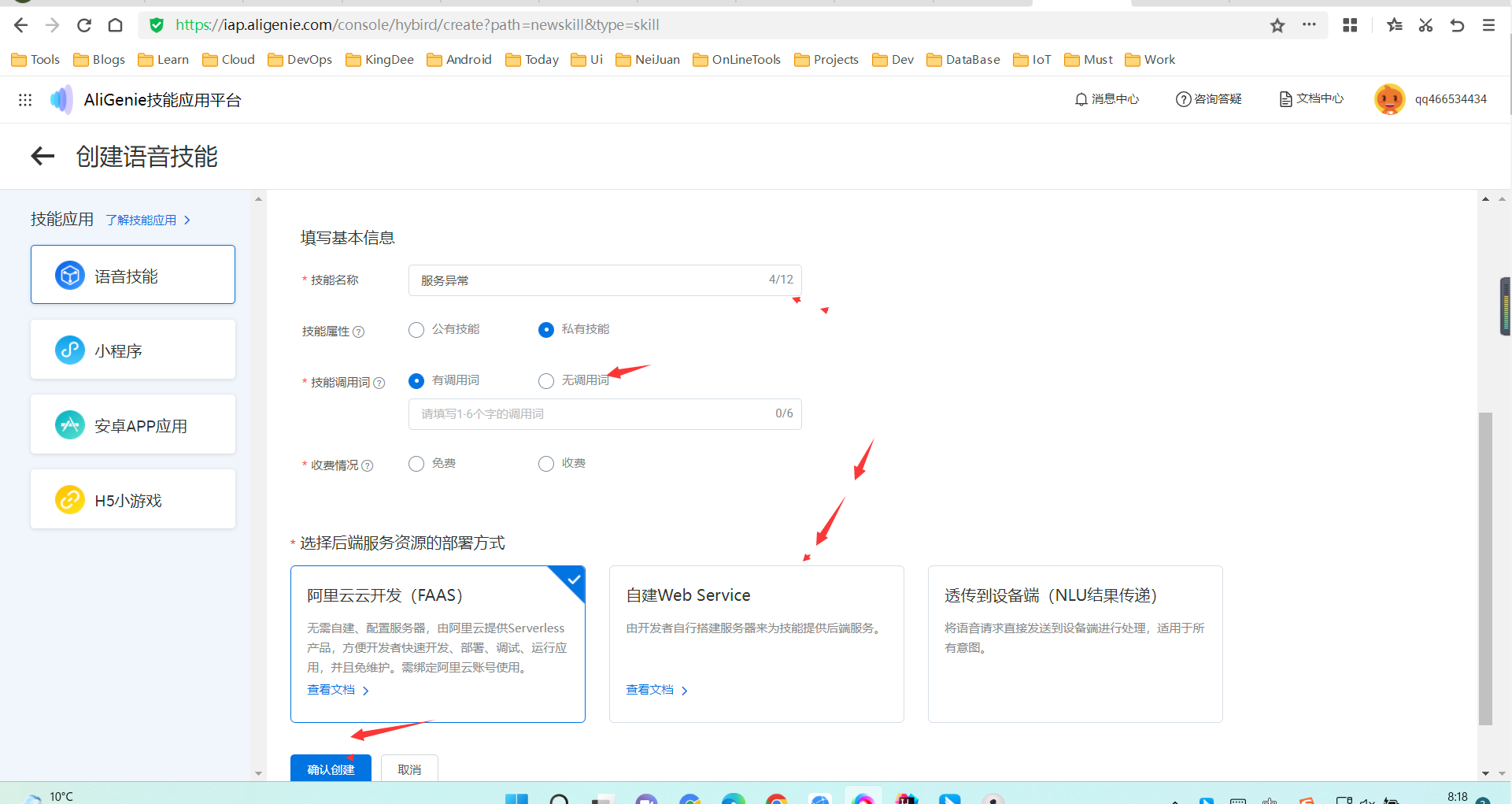
Task: Open the 了解技能应用 link
Action: (x=148, y=220)
